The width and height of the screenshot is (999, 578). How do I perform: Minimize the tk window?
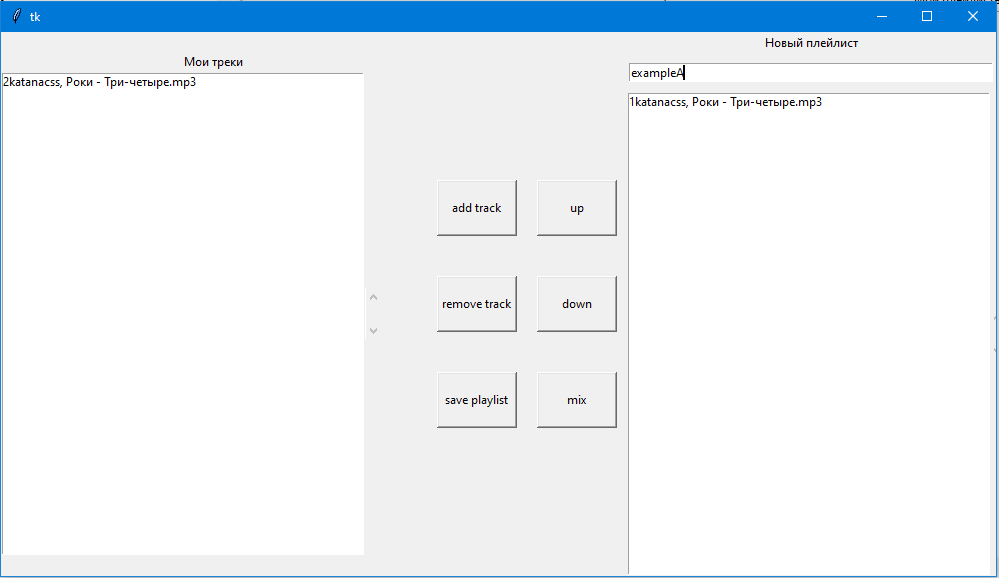881,15
